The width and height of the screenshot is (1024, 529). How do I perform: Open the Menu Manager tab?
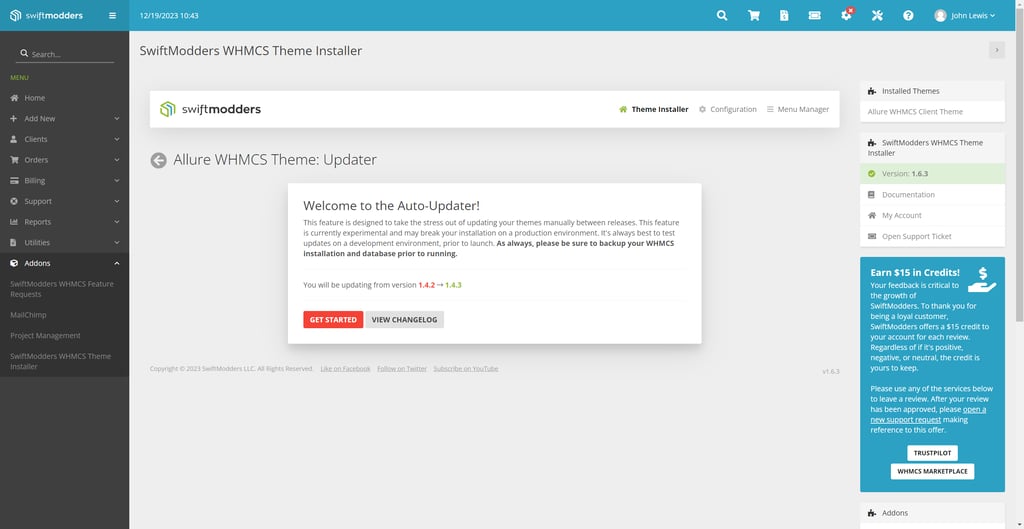click(x=797, y=109)
